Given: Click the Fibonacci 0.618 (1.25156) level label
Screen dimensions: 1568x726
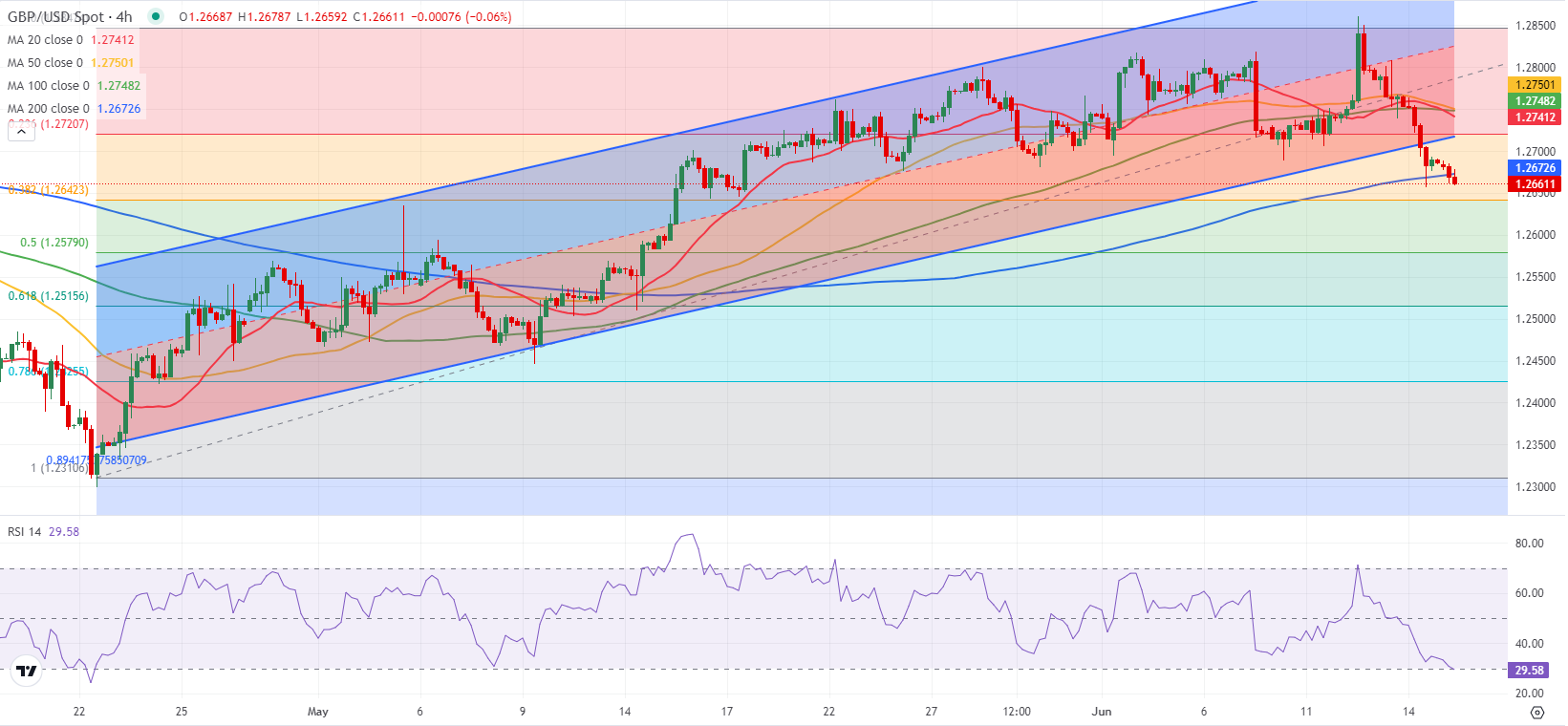Looking at the screenshot, I should [x=48, y=296].
